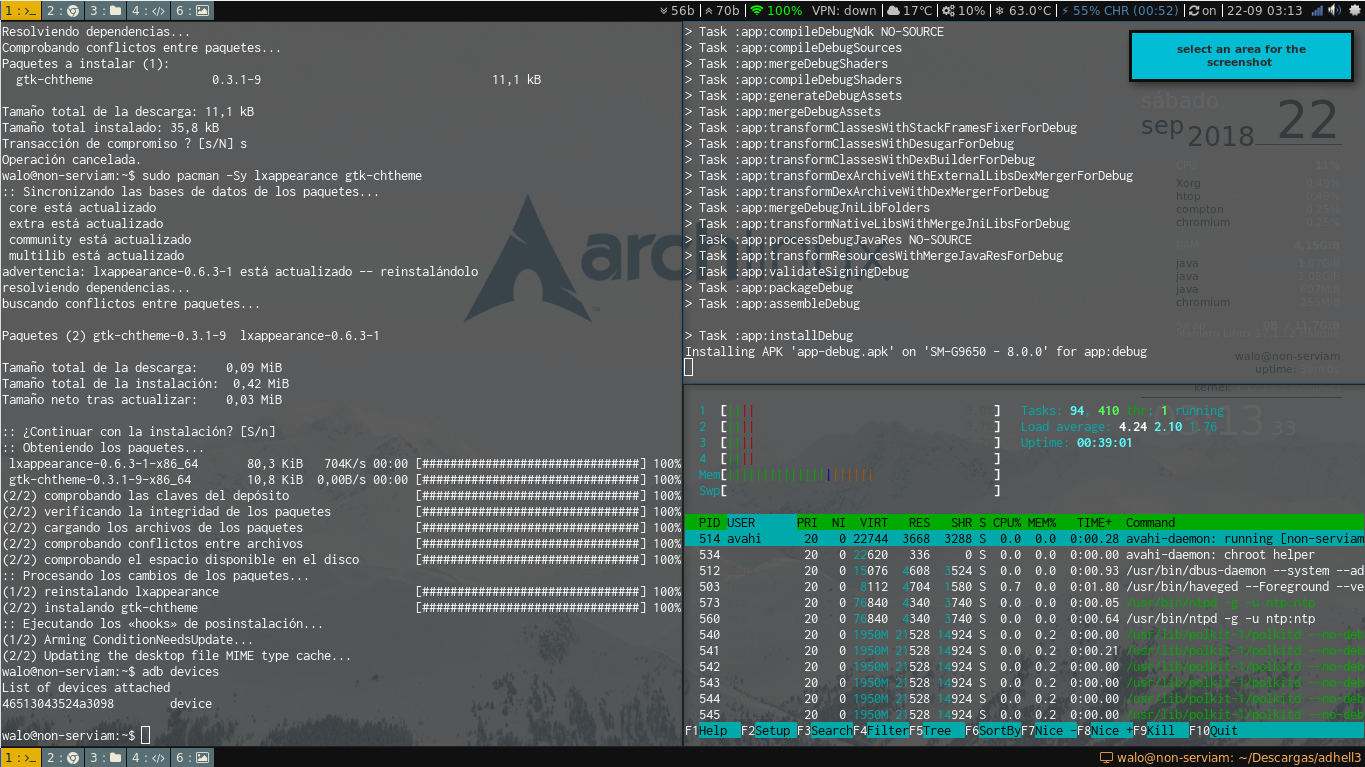
Task: Switch to Chromium workspace 2 in top bar
Action: 61,10
